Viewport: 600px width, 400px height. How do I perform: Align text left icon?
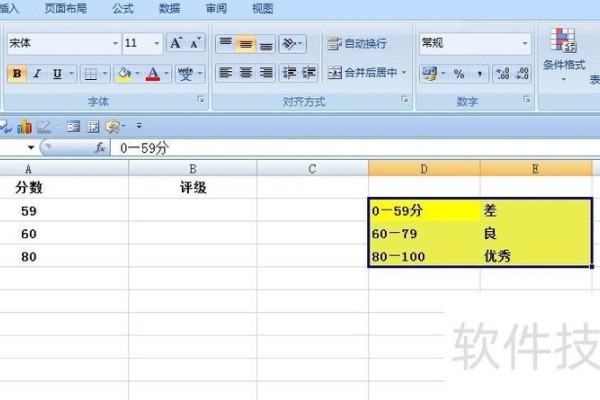point(225,73)
